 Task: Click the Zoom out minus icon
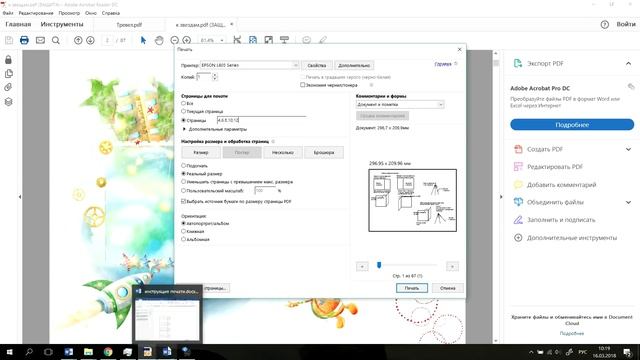(x=174, y=40)
